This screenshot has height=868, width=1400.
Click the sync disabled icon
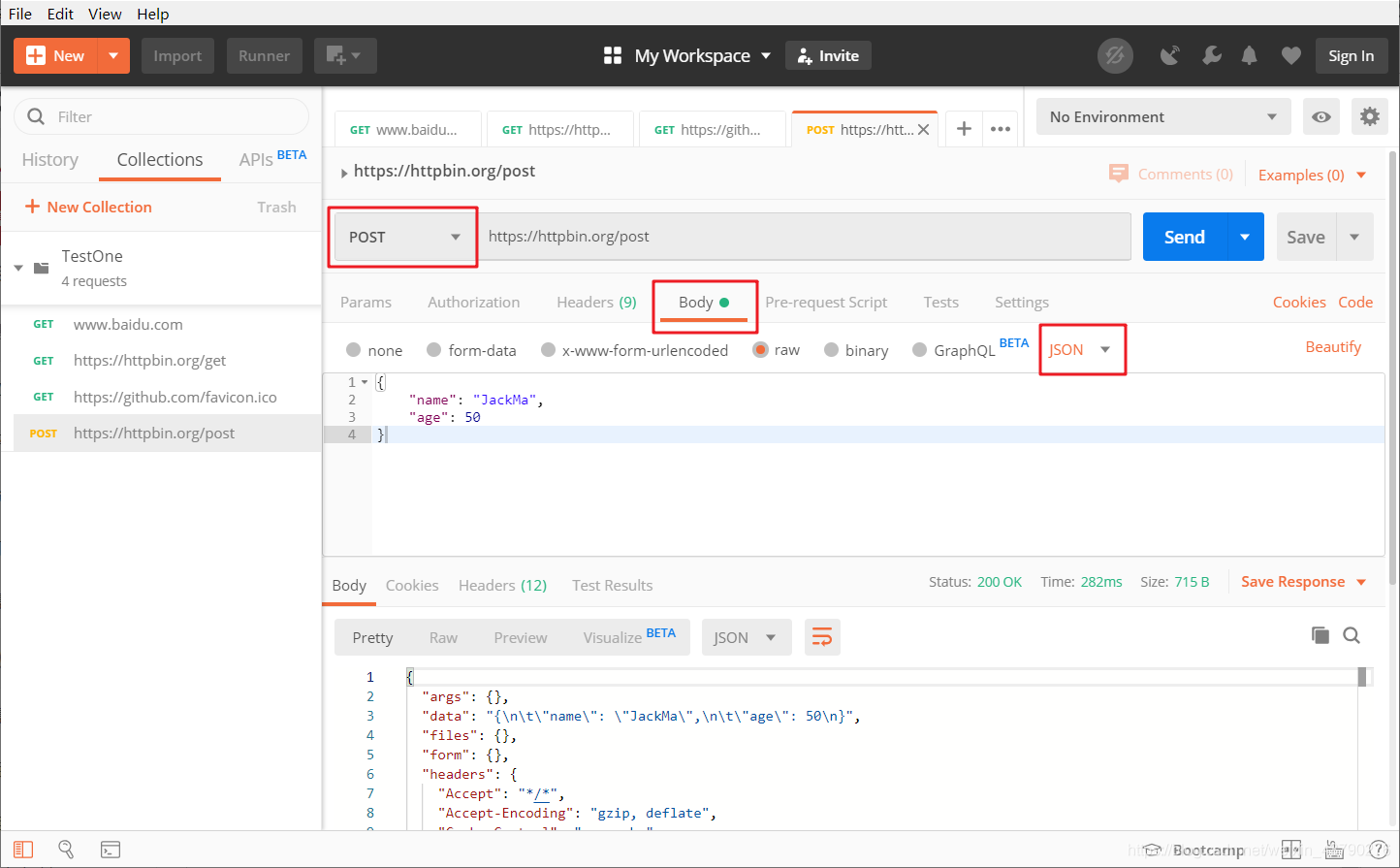pos(1115,56)
